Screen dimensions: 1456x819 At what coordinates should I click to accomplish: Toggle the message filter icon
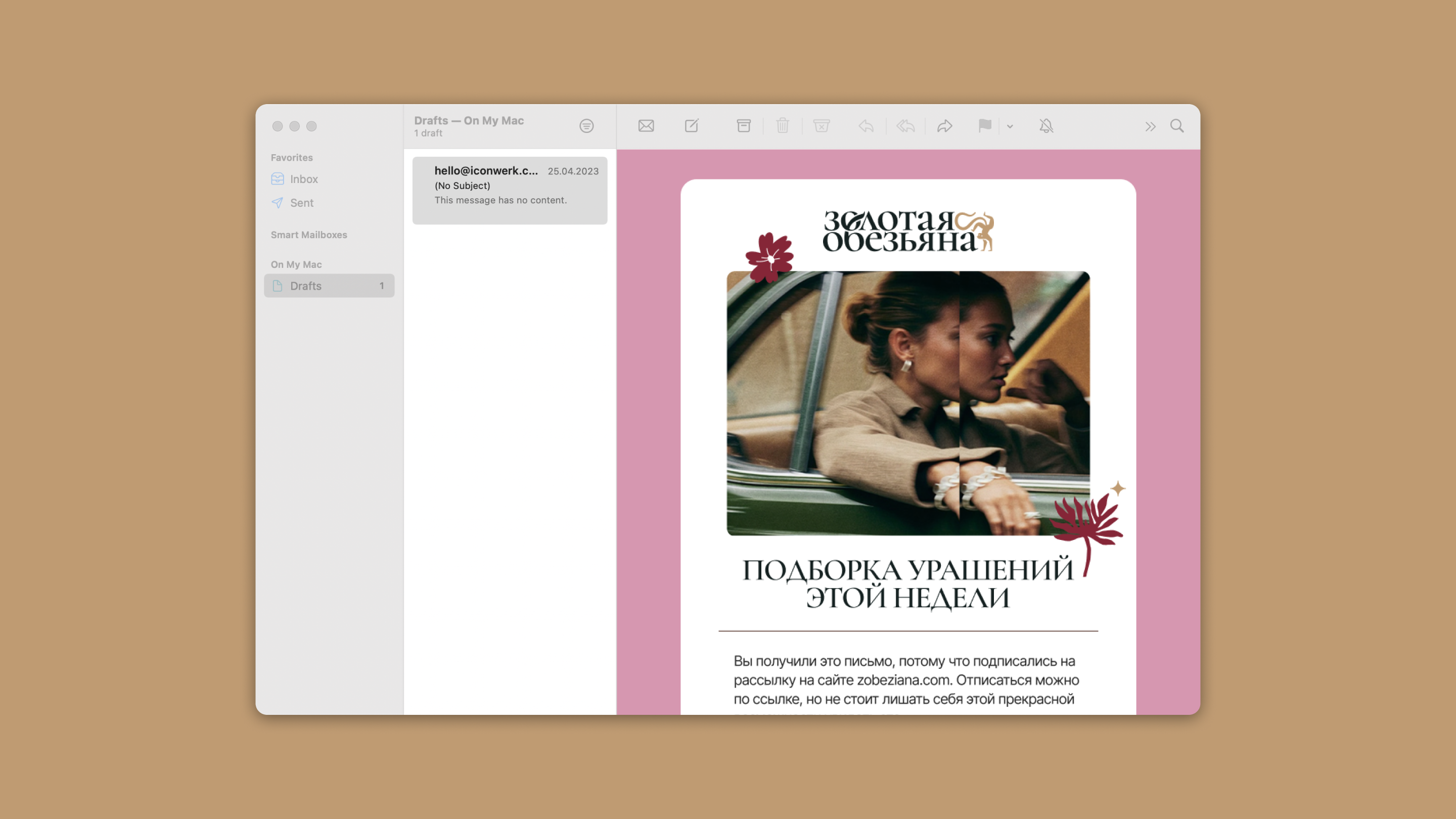[x=586, y=125]
